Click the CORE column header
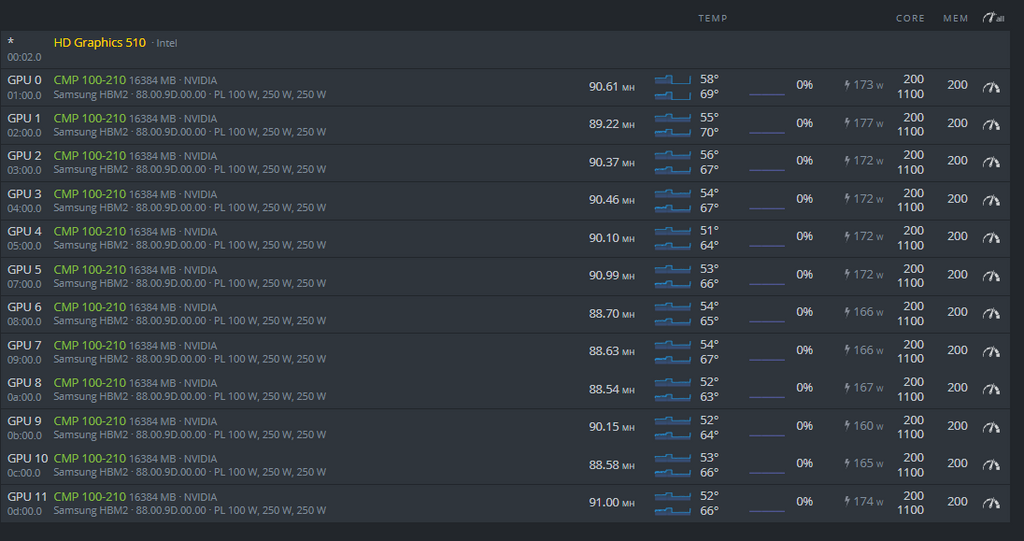The height and width of the screenshot is (541, 1024). (x=910, y=19)
